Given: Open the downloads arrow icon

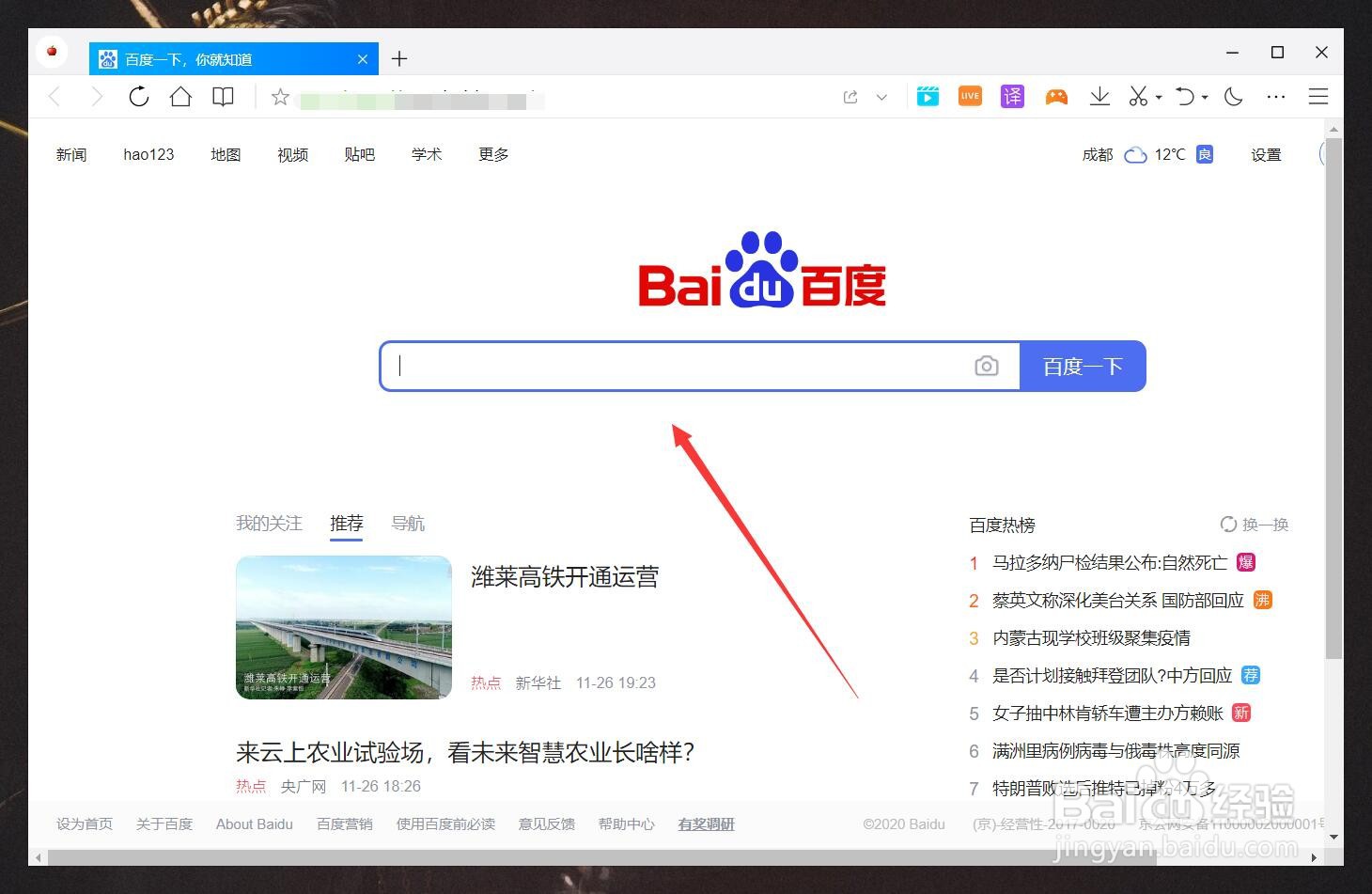Looking at the screenshot, I should 1099,96.
